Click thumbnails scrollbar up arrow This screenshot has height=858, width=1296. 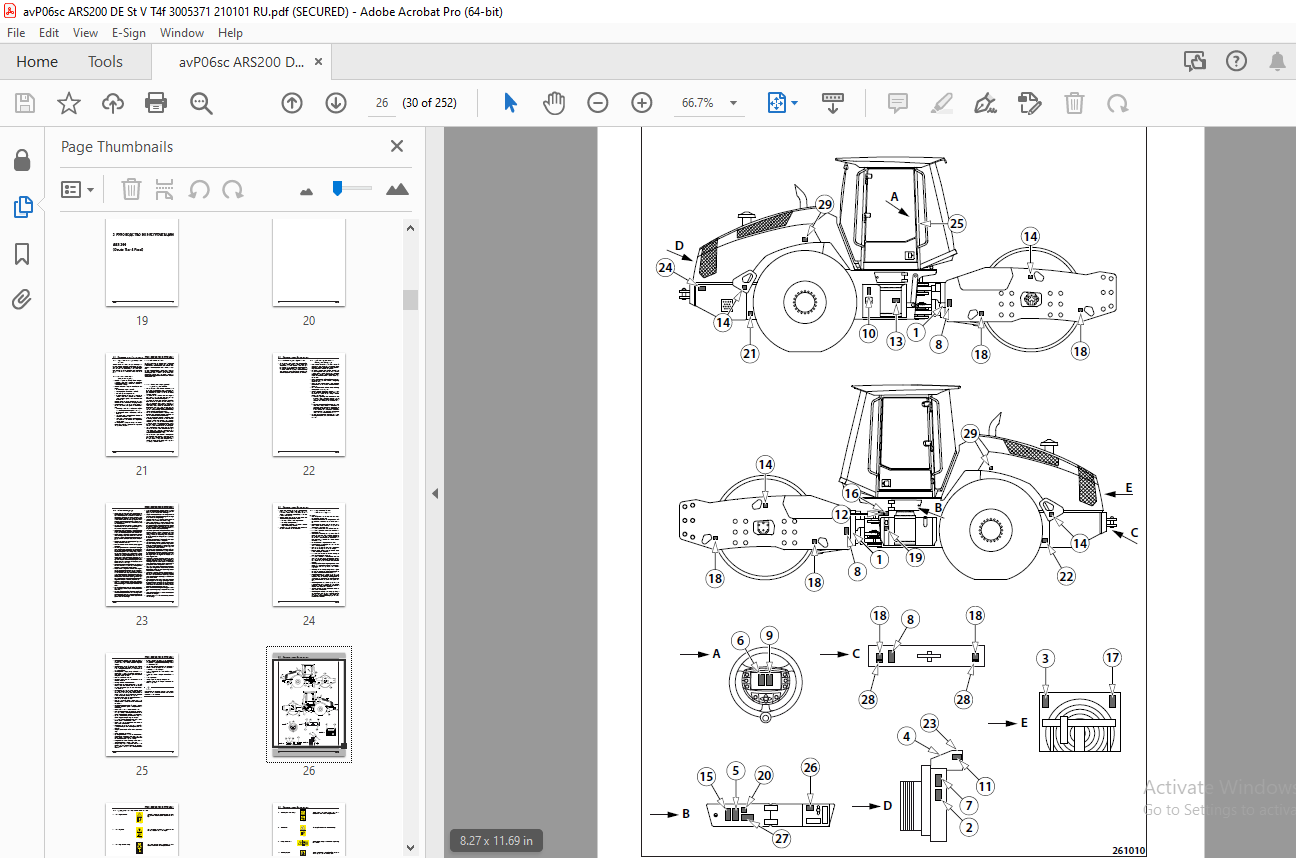click(410, 228)
